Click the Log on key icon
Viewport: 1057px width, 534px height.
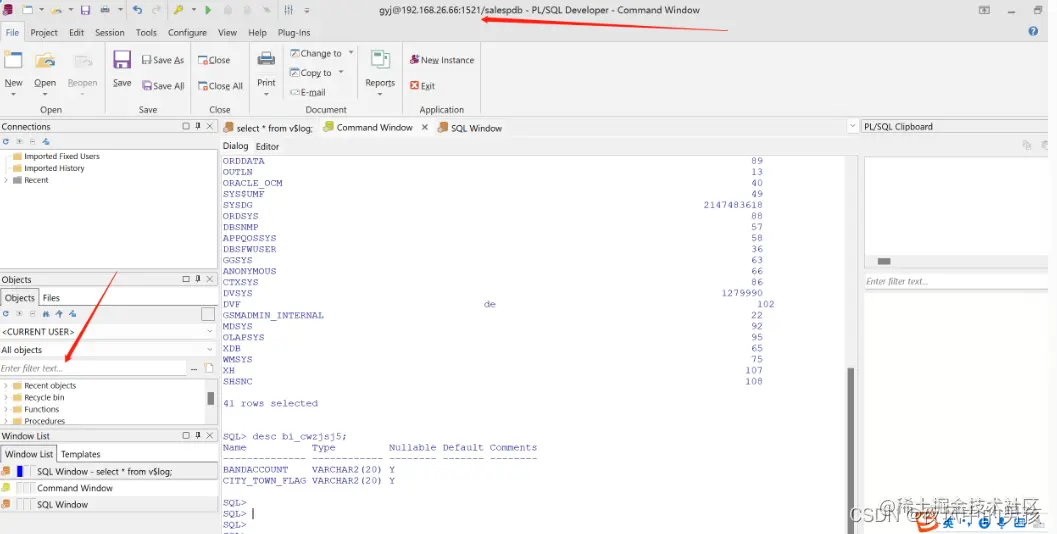click(178, 9)
